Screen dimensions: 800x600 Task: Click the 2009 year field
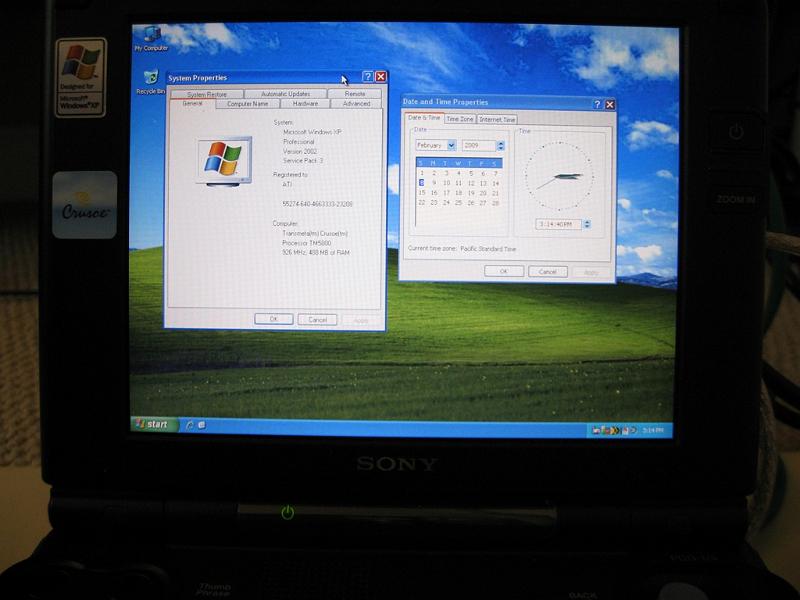479,146
